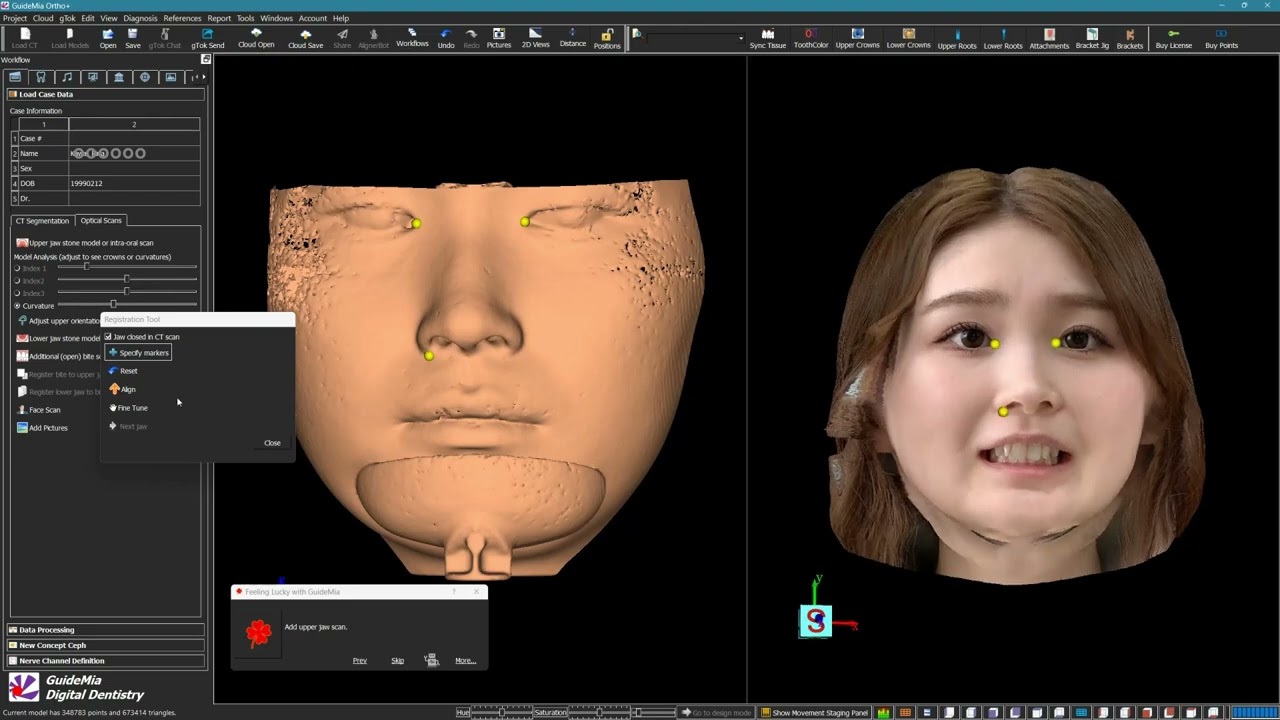The height and width of the screenshot is (720, 1280).
Task: Open the Diagnosis menu
Action: pyautogui.click(x=140, y=18)
